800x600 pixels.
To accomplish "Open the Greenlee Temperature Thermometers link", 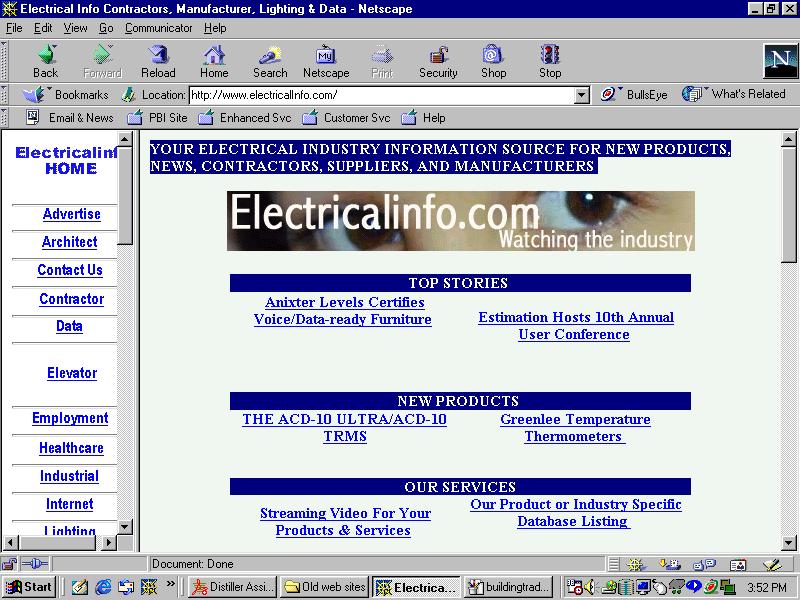I will click(x=575, y=428).
